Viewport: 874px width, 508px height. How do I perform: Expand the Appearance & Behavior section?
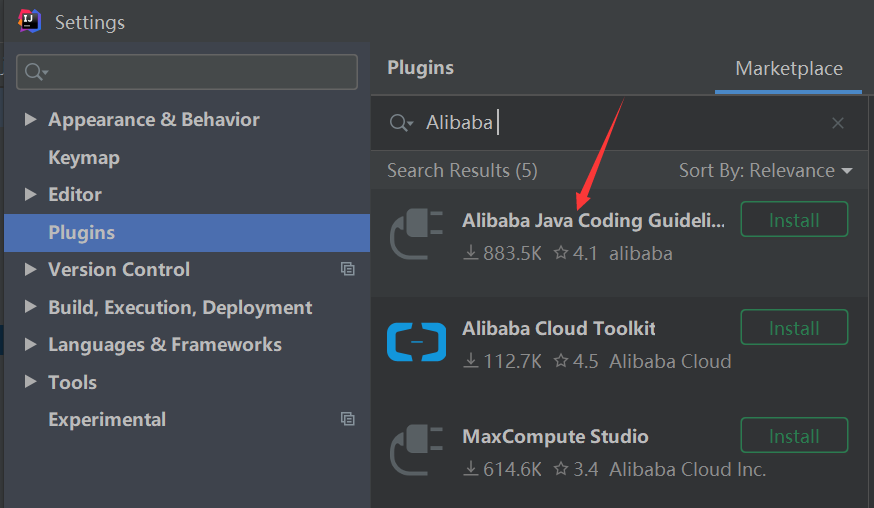pyautogui.click(x=31, y=120)
